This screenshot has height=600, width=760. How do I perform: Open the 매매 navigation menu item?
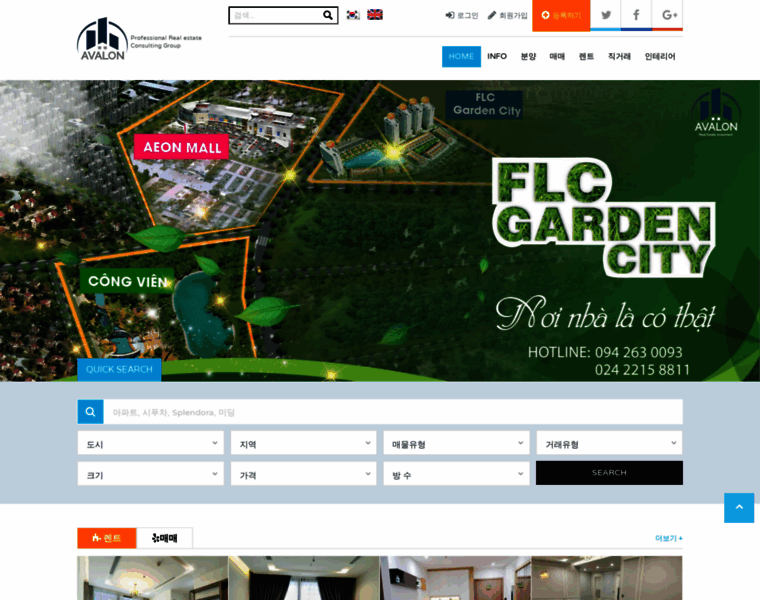click(557, 57)
